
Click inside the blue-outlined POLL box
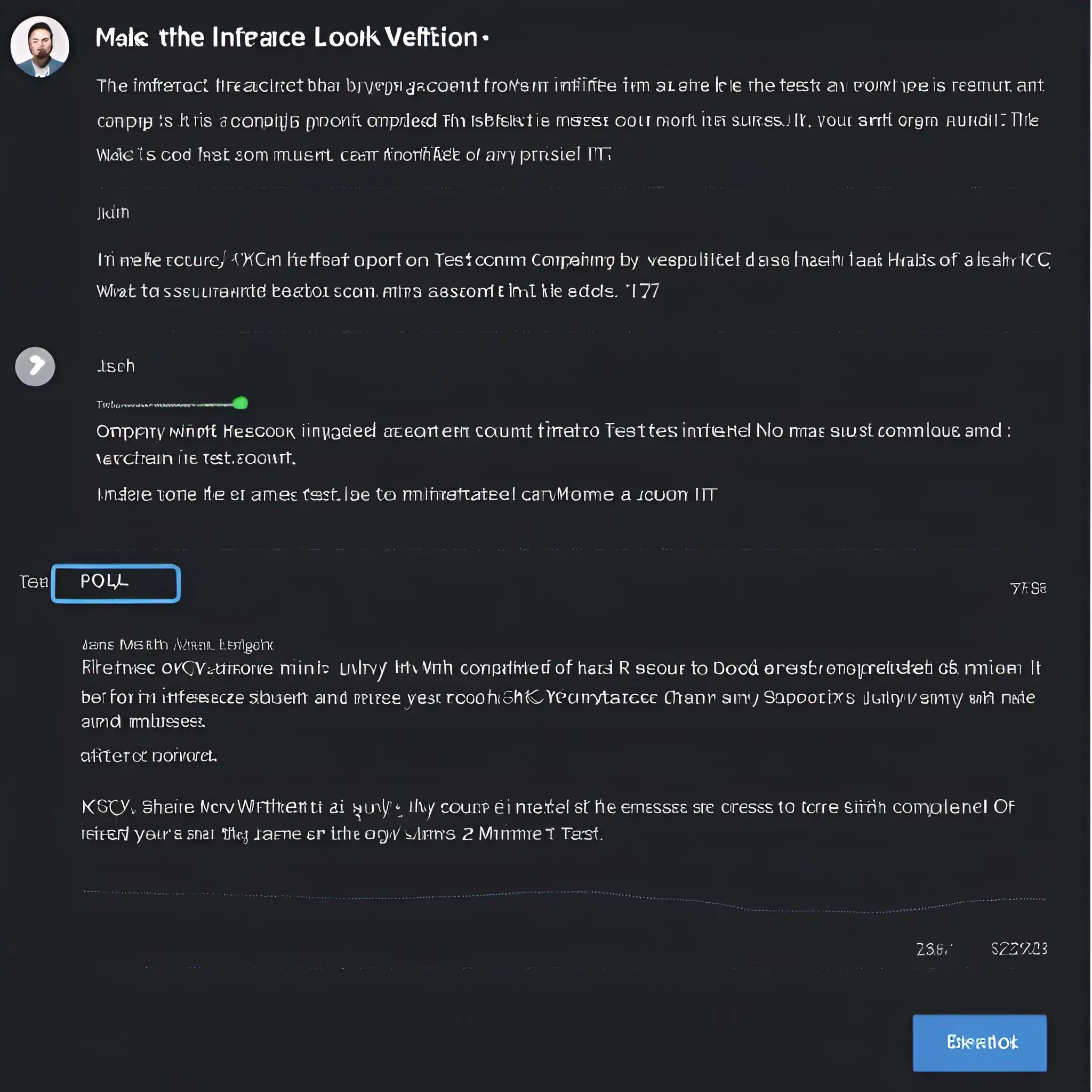tap(116, 583)
